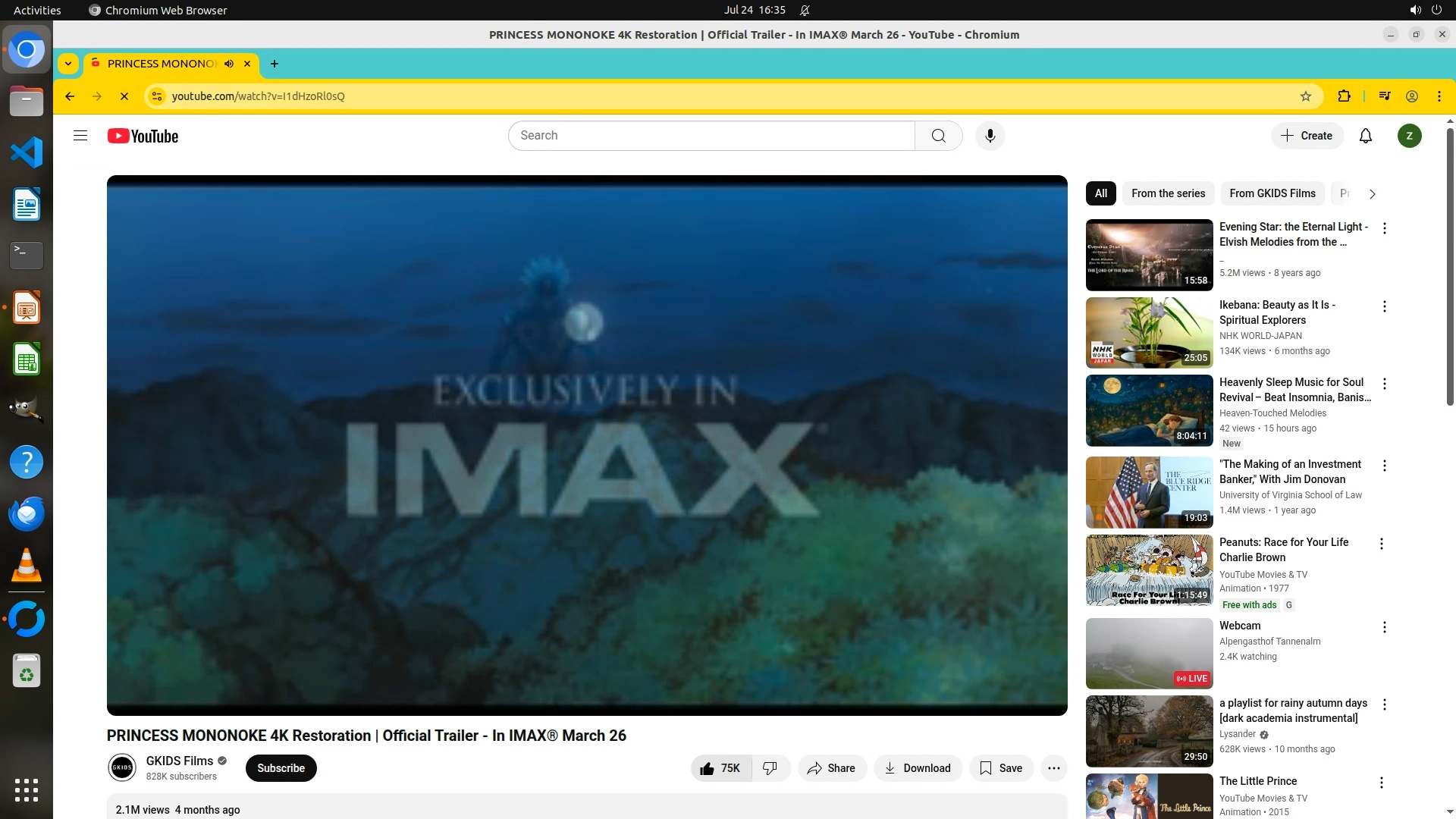
Task: Mute the tab via speaker icon
Action: [229, 64]
